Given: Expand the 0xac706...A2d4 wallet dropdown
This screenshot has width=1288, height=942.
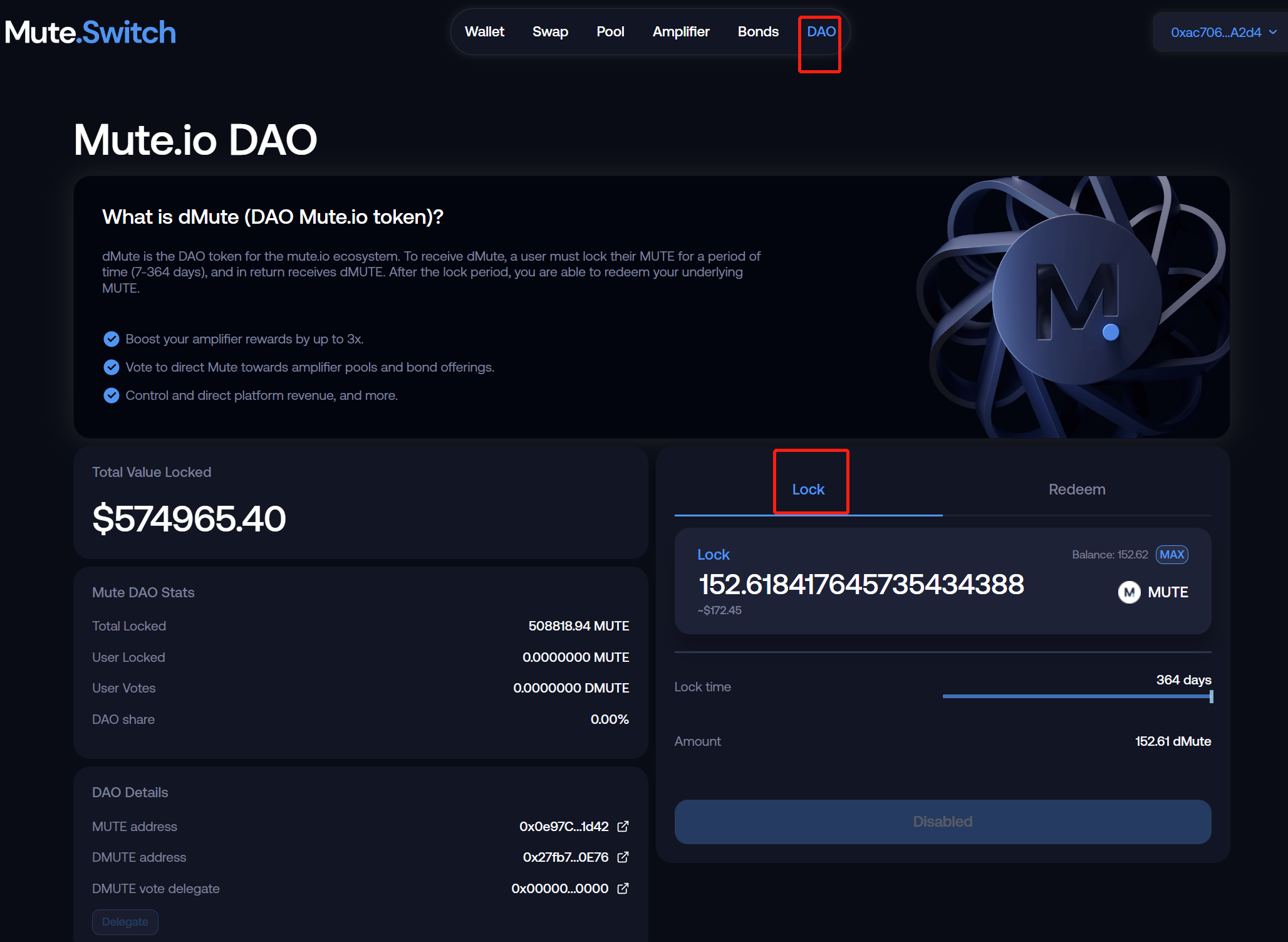Looking at the screenshot, I should pos(1223,32).
